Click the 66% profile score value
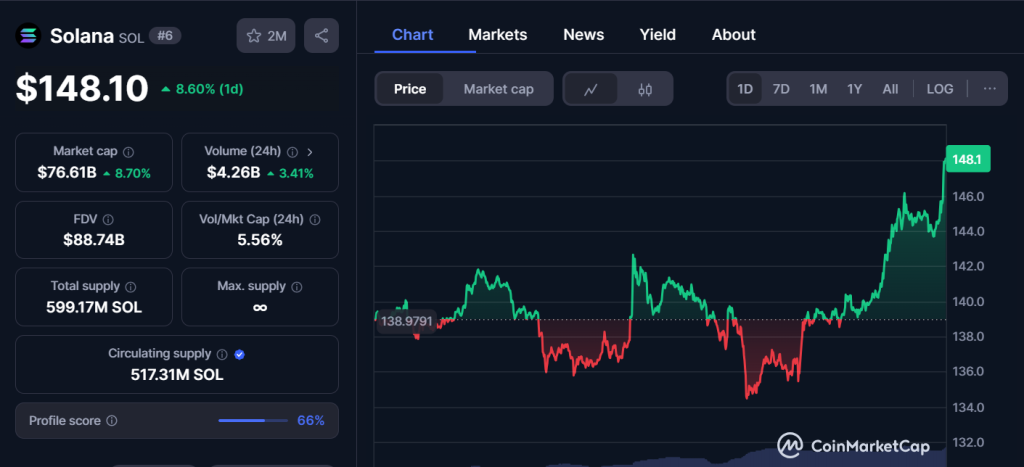1024x467 pixels. pyautogui.click(x=311, y=421)
